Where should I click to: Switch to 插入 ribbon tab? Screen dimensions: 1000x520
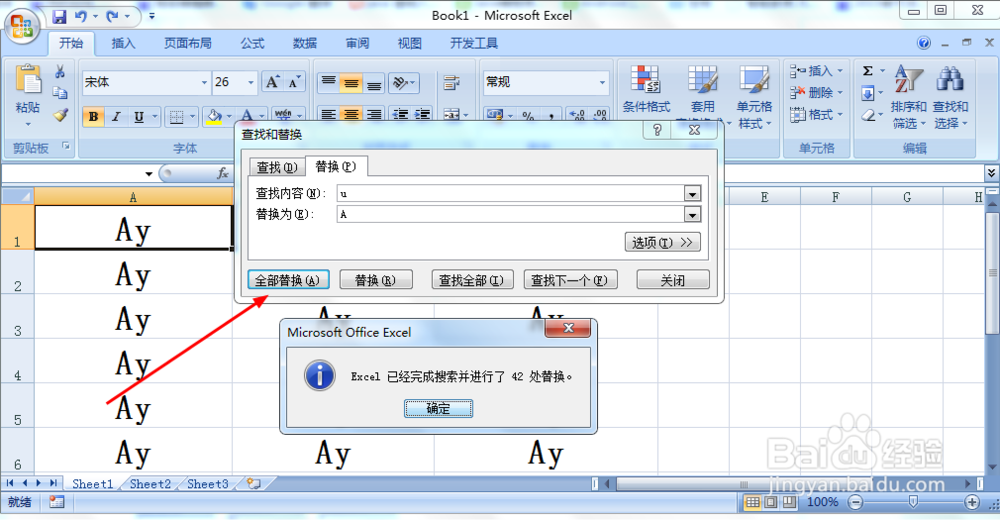click(x=123, y=43)
